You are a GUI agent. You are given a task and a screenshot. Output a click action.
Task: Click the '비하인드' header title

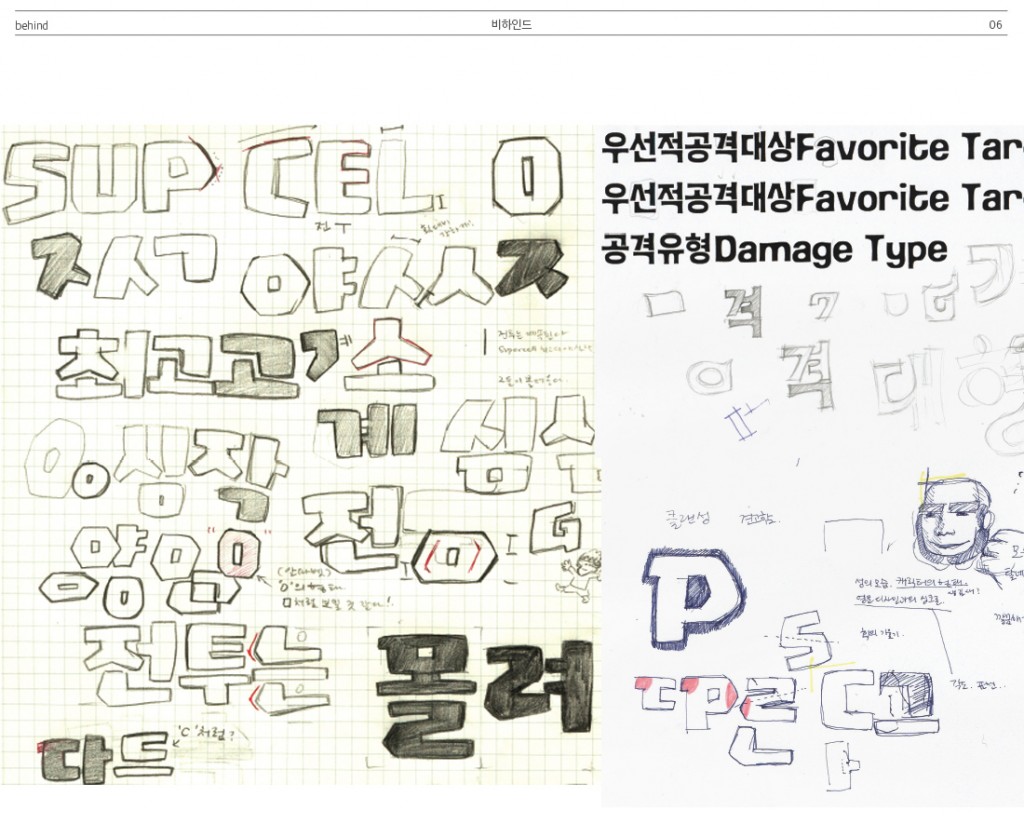511,25
